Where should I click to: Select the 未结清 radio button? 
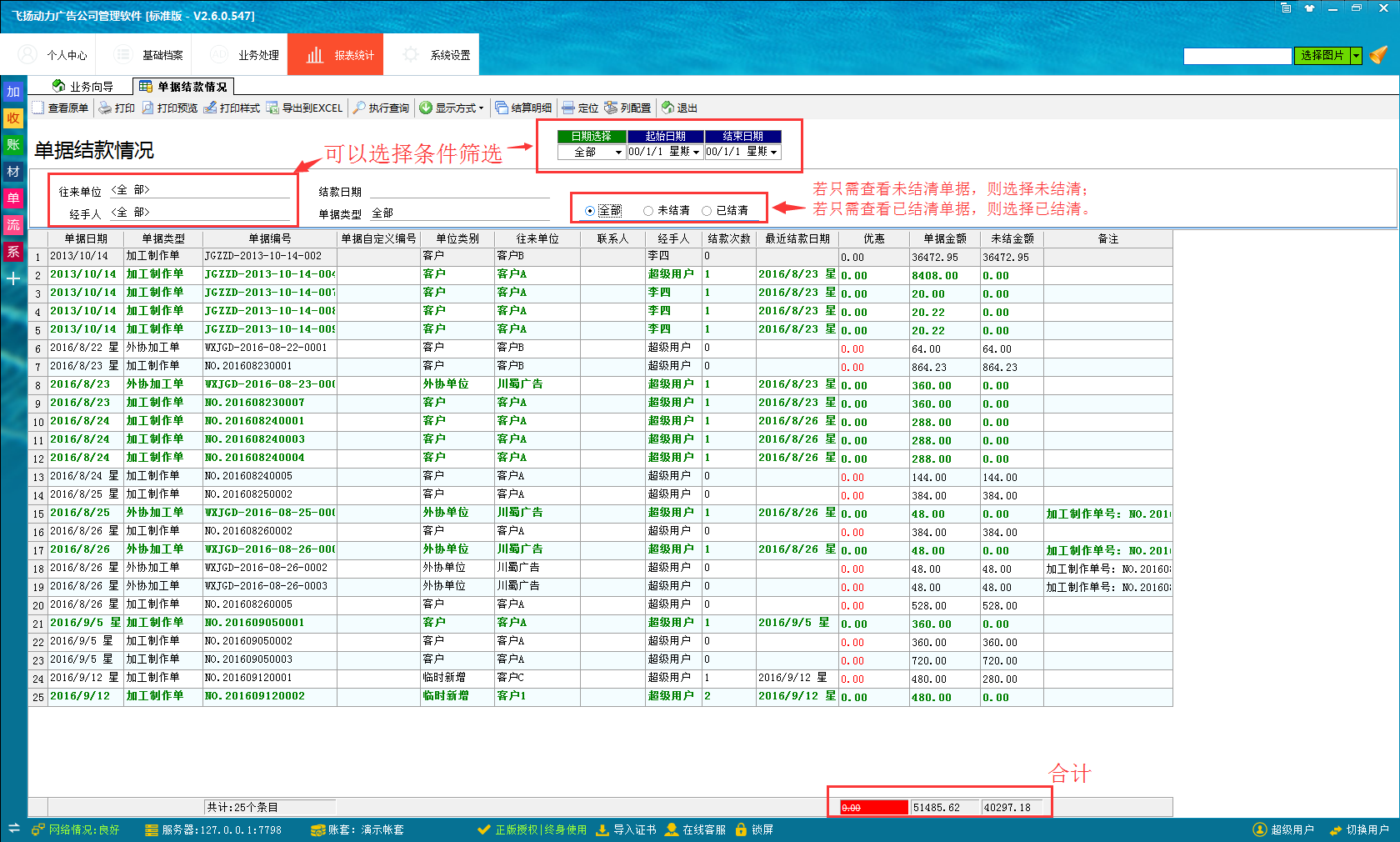click(647, 210)
